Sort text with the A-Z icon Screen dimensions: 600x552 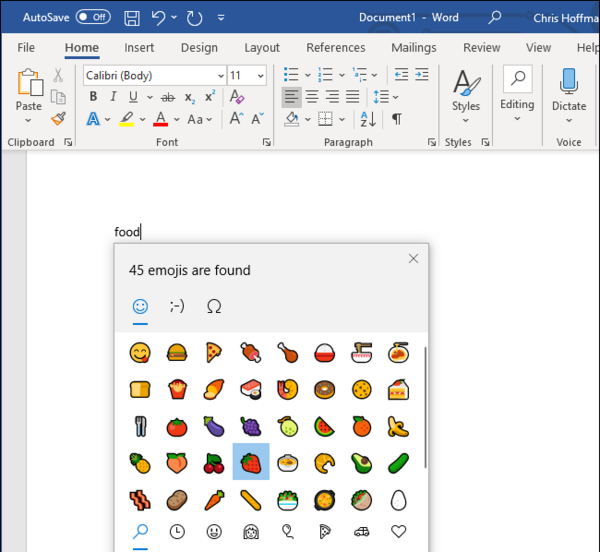368,119
